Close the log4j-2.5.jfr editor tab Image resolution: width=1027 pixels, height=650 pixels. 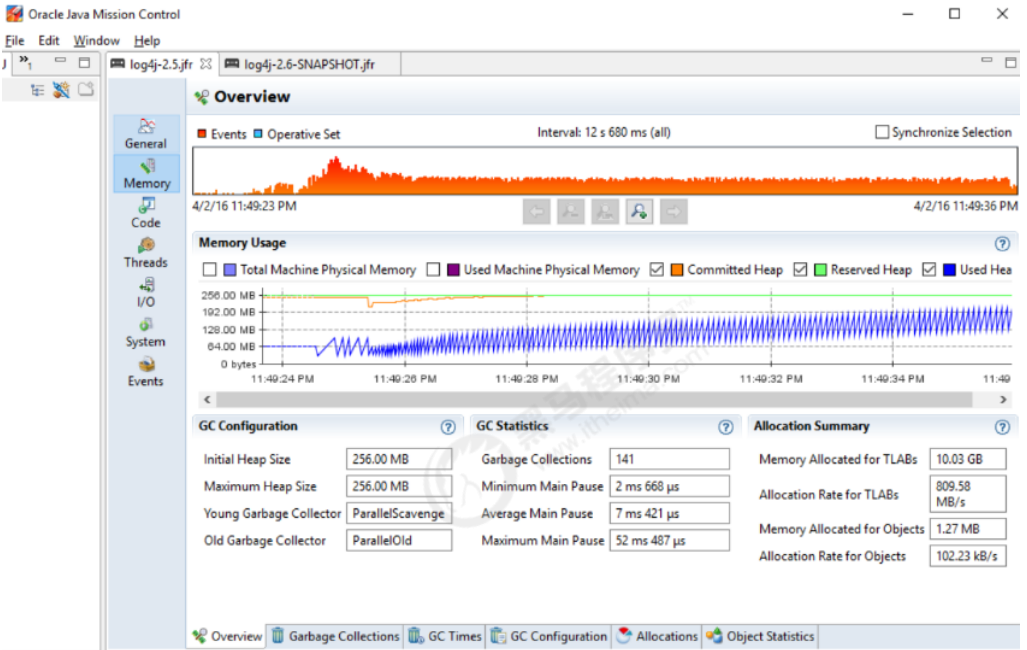click(x=206, y=64)
